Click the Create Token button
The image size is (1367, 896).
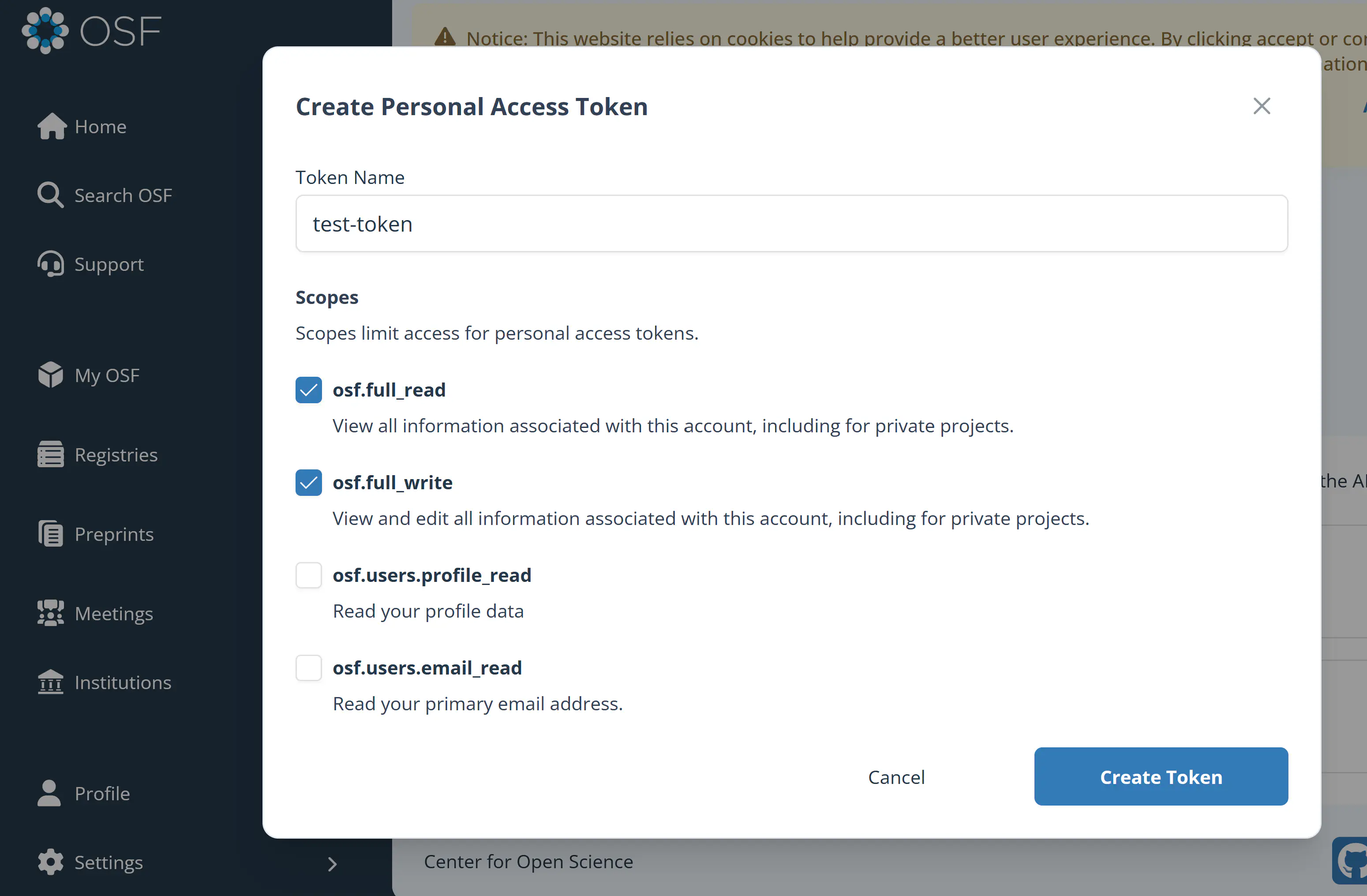1161,776
